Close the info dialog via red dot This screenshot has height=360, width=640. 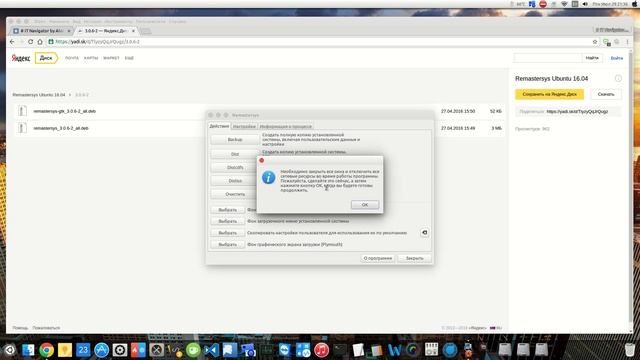tap(262, 160)
